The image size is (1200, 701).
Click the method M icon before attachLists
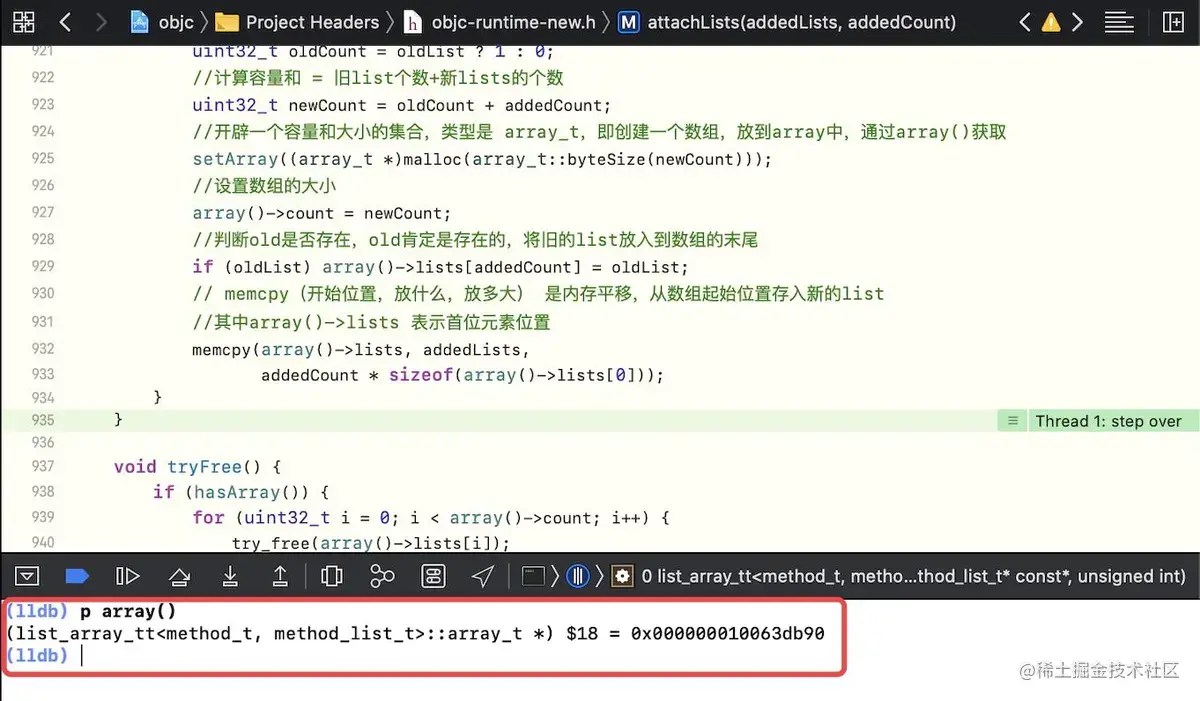[x=629, y=22]
